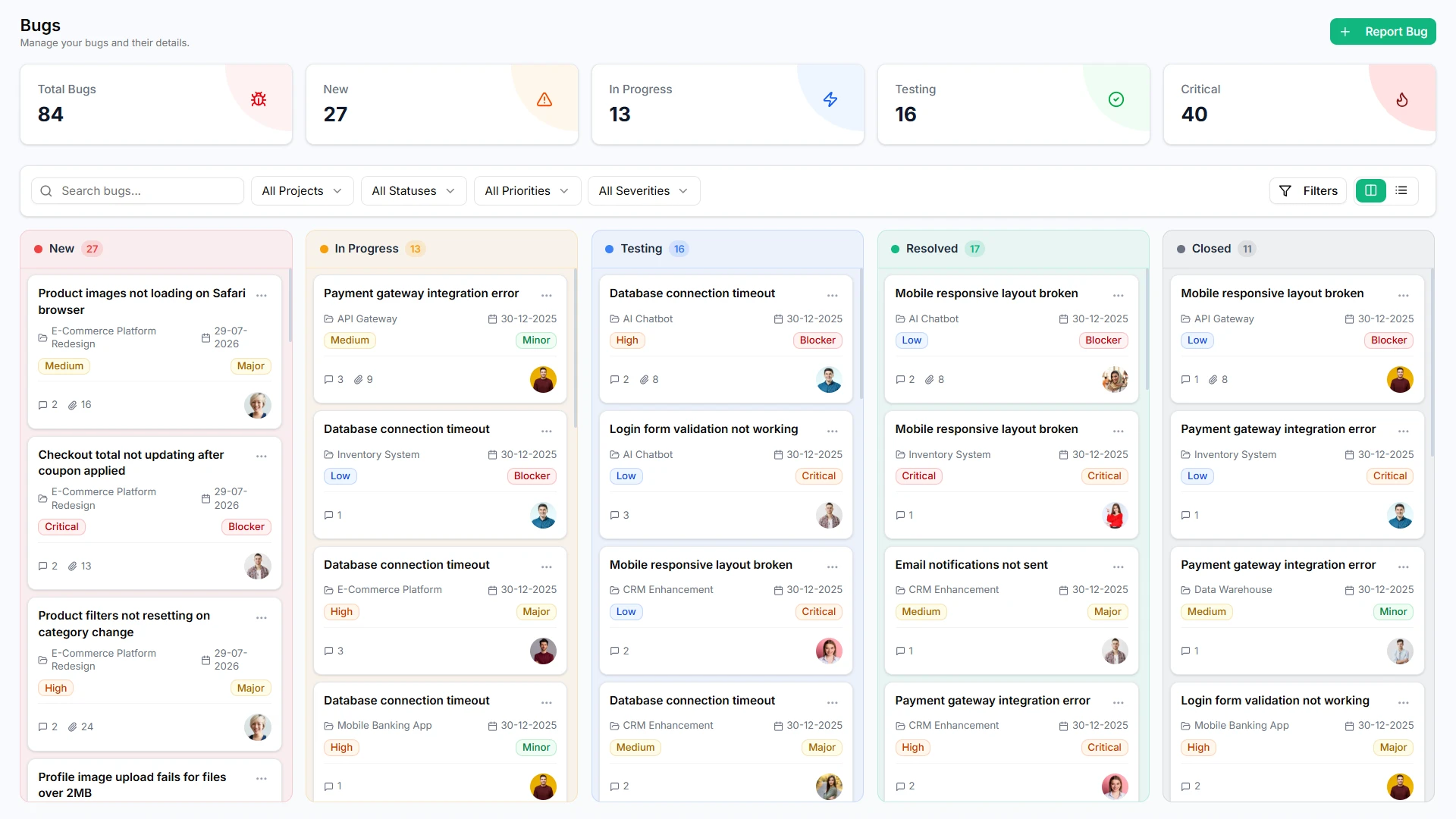Focus the Search bugs input field

pos(137,191)
